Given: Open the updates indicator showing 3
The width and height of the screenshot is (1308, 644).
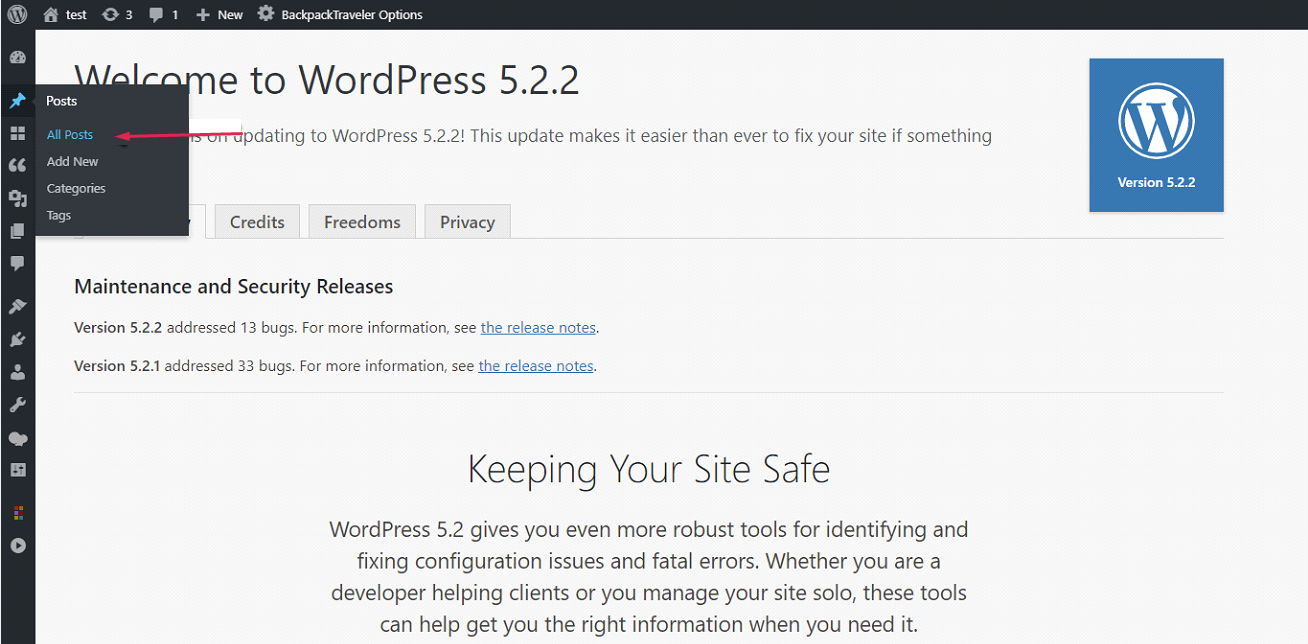Looking at the screenshot, I should pyautogui.click(x=117, y=14).
